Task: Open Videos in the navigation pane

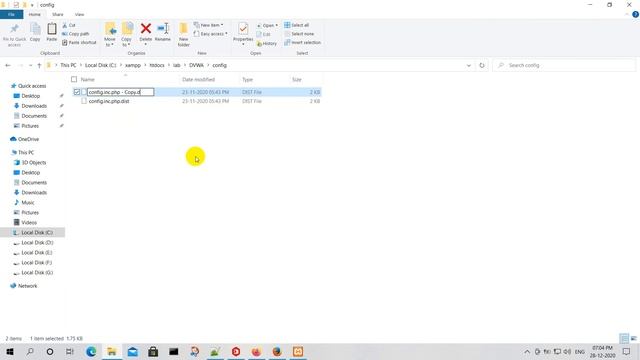Action: tap(25, 222)
